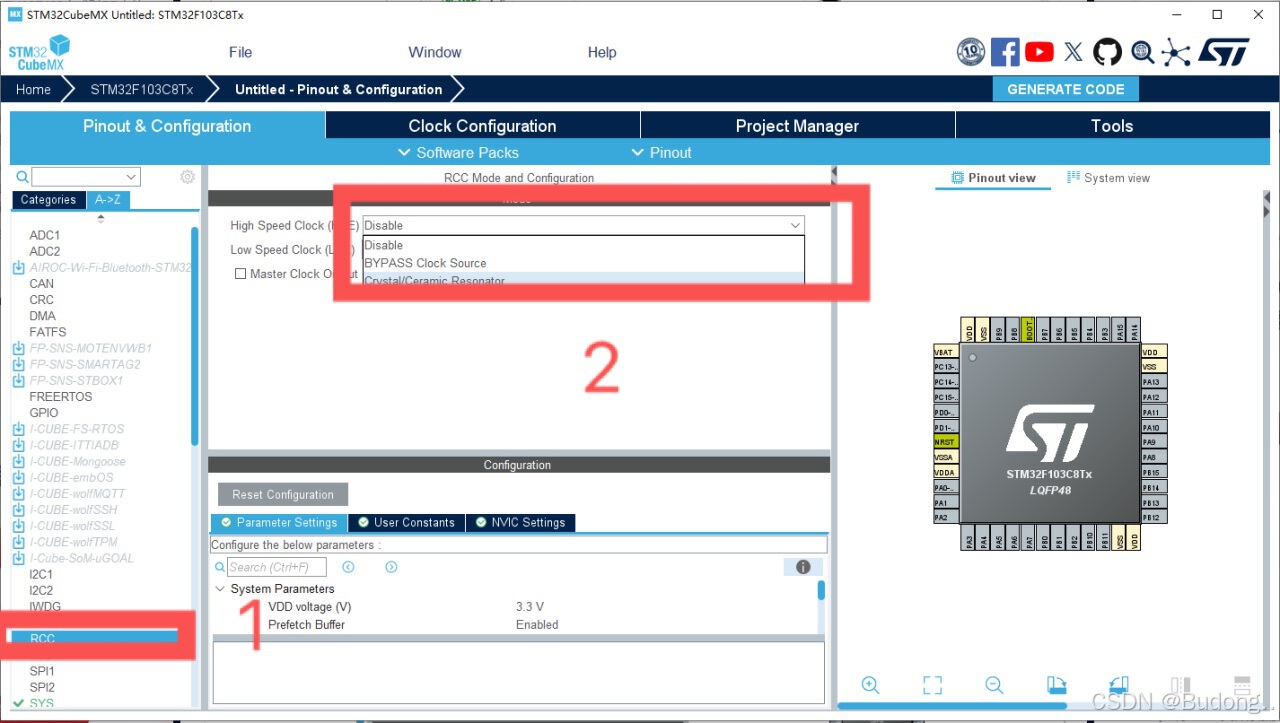The height and width of the screenshot is (723, 1280).
Task: Open the category list settings gear
Action: (187, 177)
